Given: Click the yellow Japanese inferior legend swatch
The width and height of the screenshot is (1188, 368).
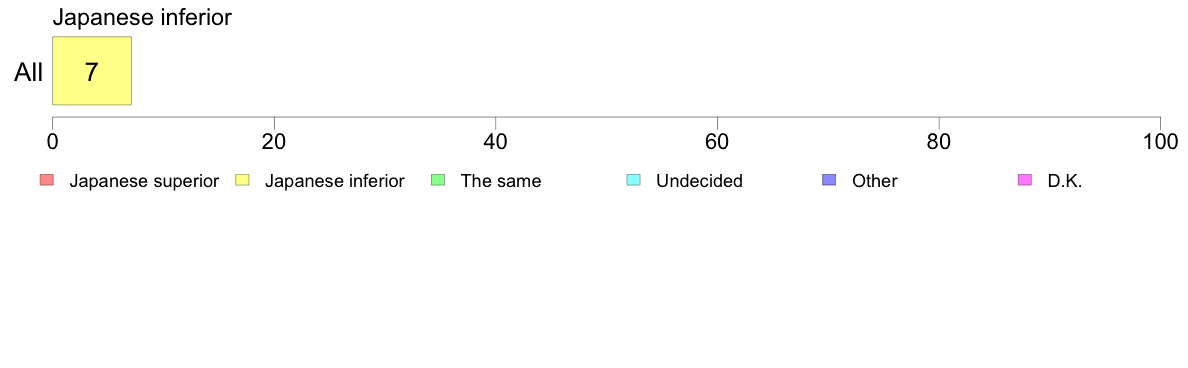Looking at the screenshot, I should 242,180.
